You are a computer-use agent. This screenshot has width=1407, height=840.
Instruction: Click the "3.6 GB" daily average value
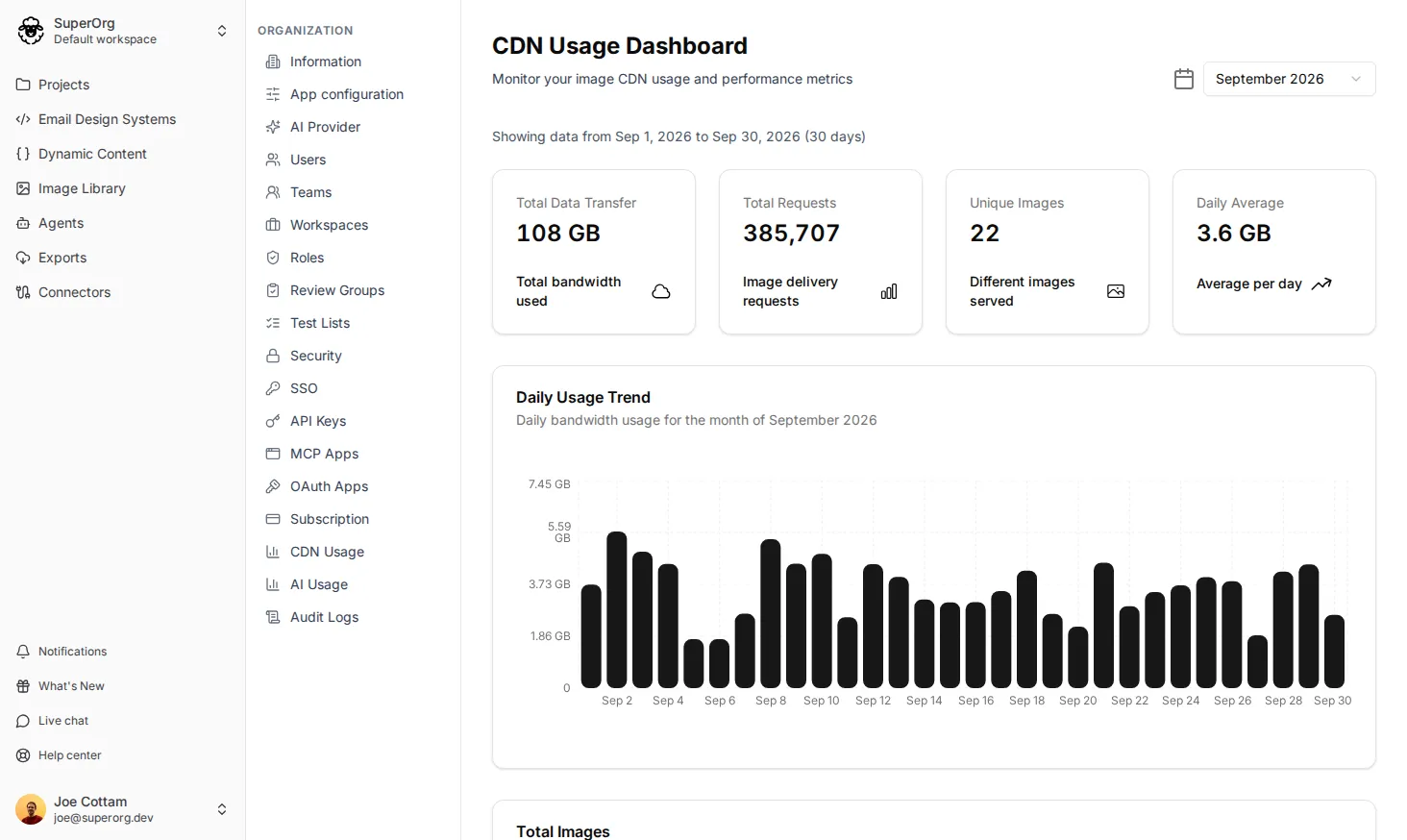pos(1234,233)
